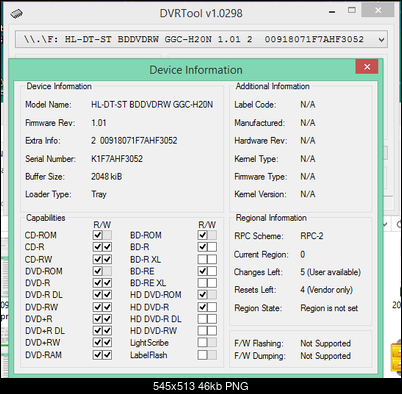Toggle DVD+R DL write checkbox
Image resolution: width=402 pixels, height=394 pixels.
tap(107, 331)
